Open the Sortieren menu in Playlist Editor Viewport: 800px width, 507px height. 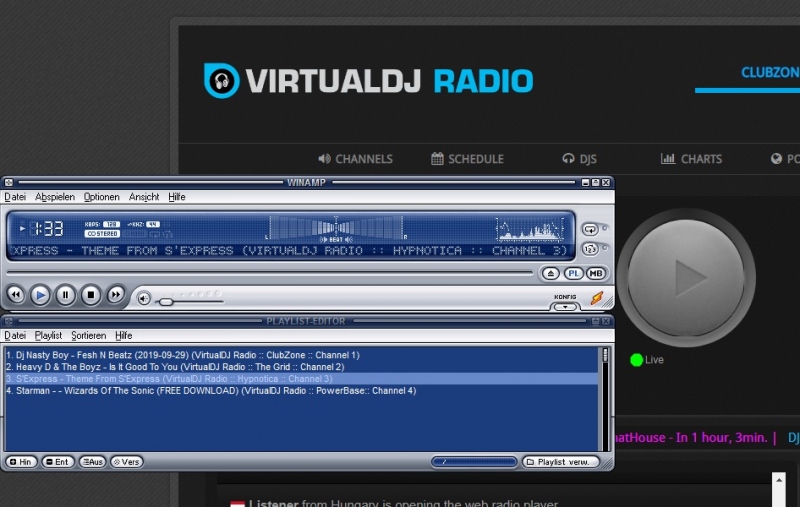coord(88,336)
